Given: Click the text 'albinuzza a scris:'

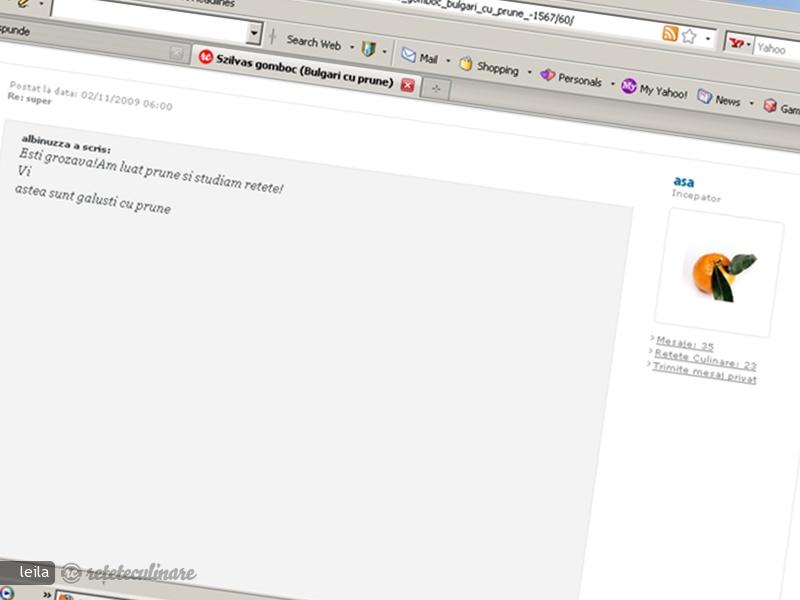Looking at the screenshot, I should point(66,144).
